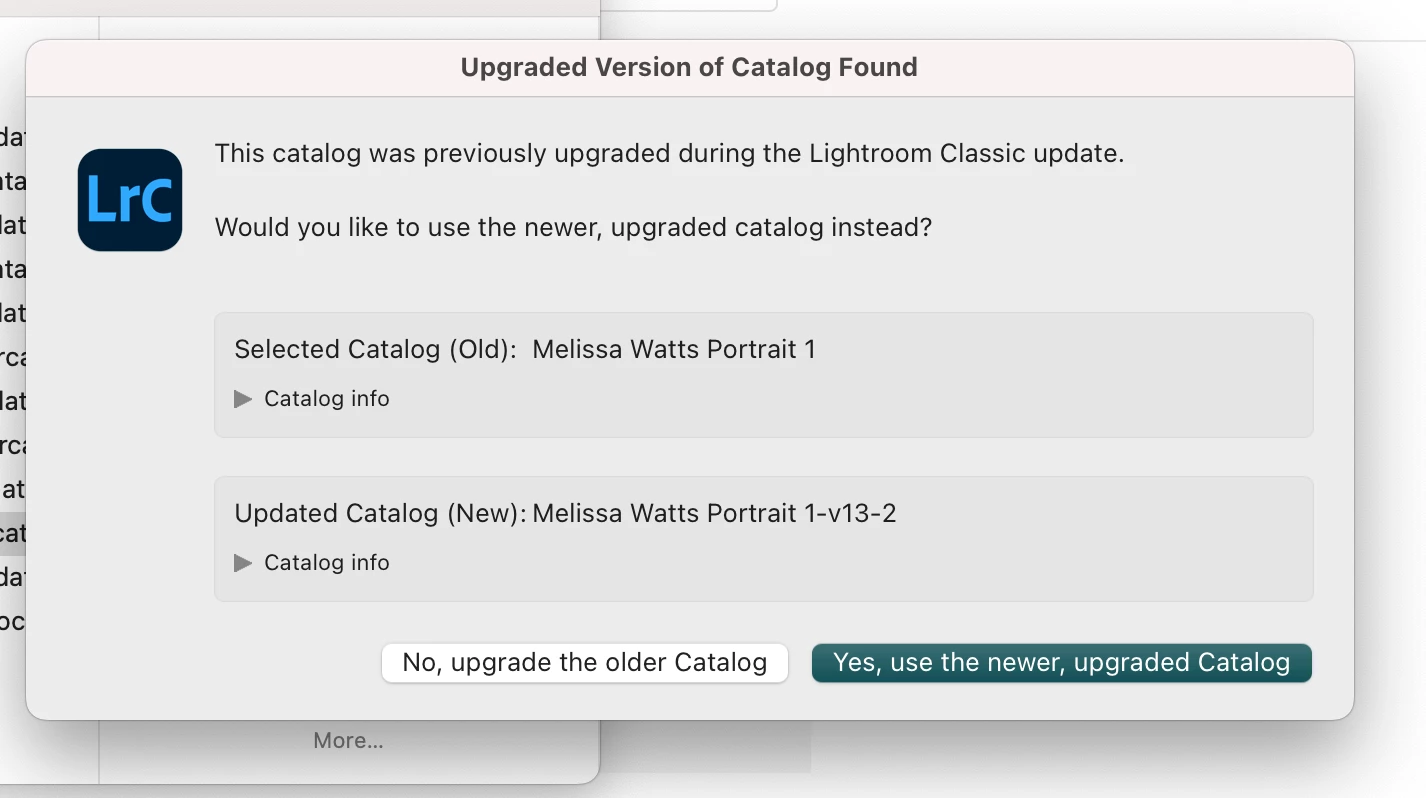Click the "Would you like to use the newer" question
Screen dimensions: 1426x798
(x=573, y=228)
